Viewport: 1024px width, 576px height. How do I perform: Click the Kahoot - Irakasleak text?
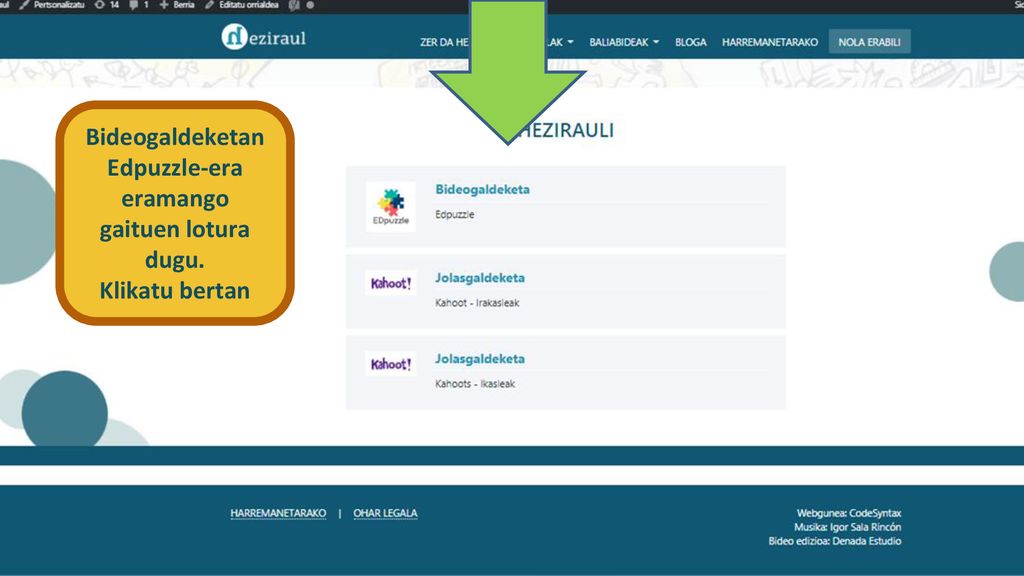pos(477,302)
